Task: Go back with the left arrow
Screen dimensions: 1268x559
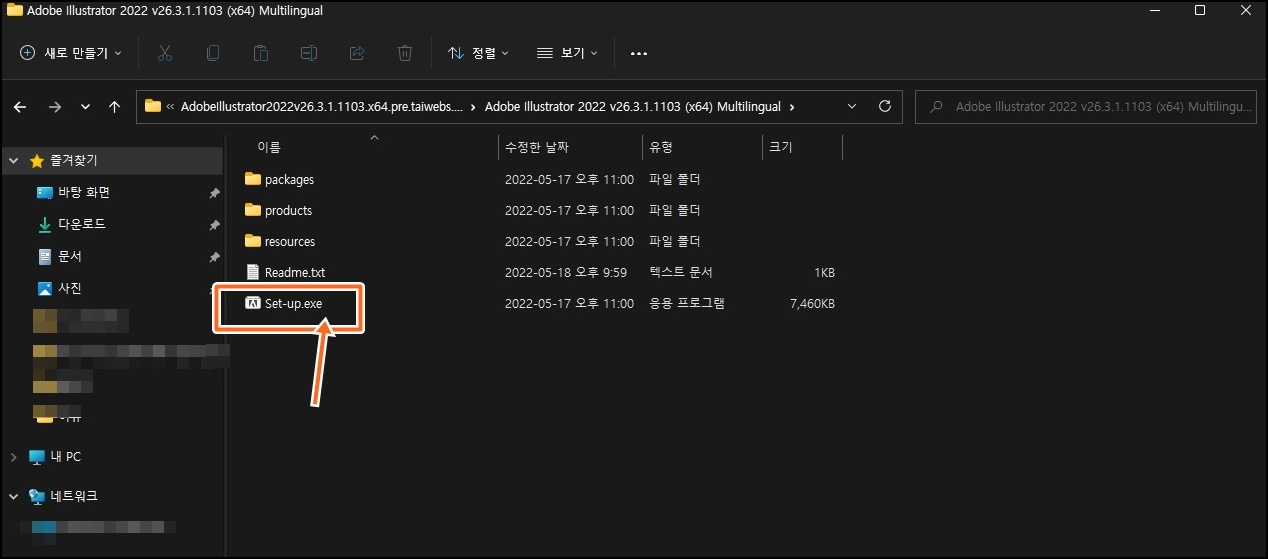Action: point(20,106)
